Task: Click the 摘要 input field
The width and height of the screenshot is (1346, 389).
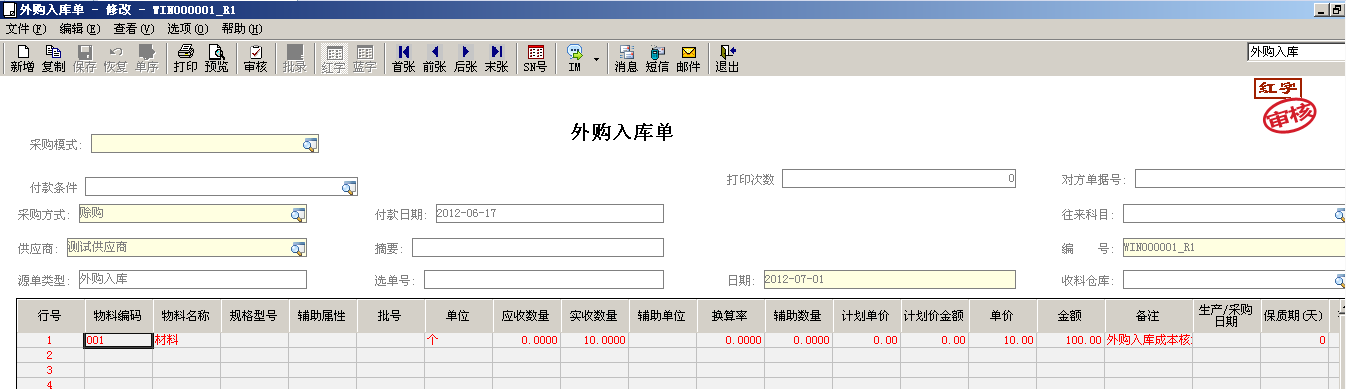Action: pyautogui.click(x=538, y=247)
